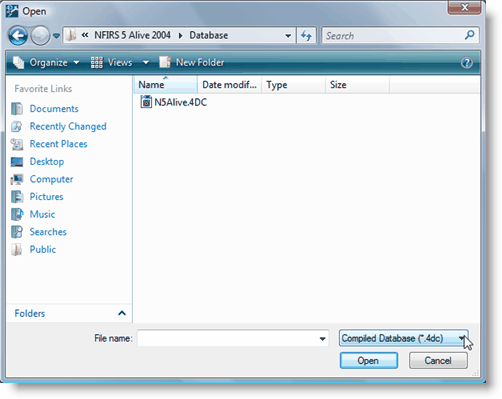Click the Pictures folder icon
The height and width of the screenshot is (399, 502).
[x=17, y=197]
